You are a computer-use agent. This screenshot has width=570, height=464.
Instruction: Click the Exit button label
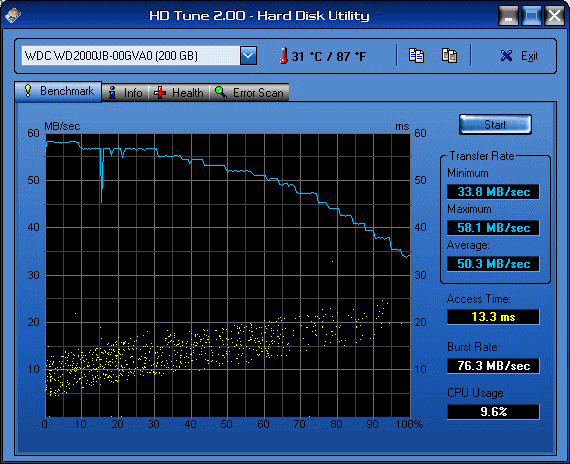tap(530, 56)
